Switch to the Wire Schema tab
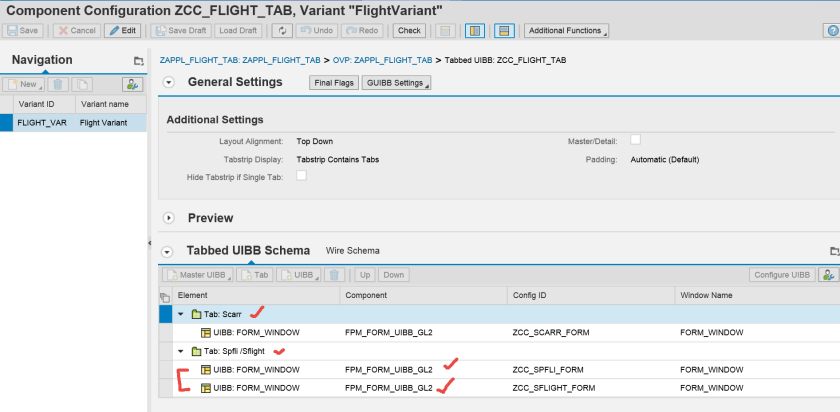840x412 pixels. (x=352, y=250)
